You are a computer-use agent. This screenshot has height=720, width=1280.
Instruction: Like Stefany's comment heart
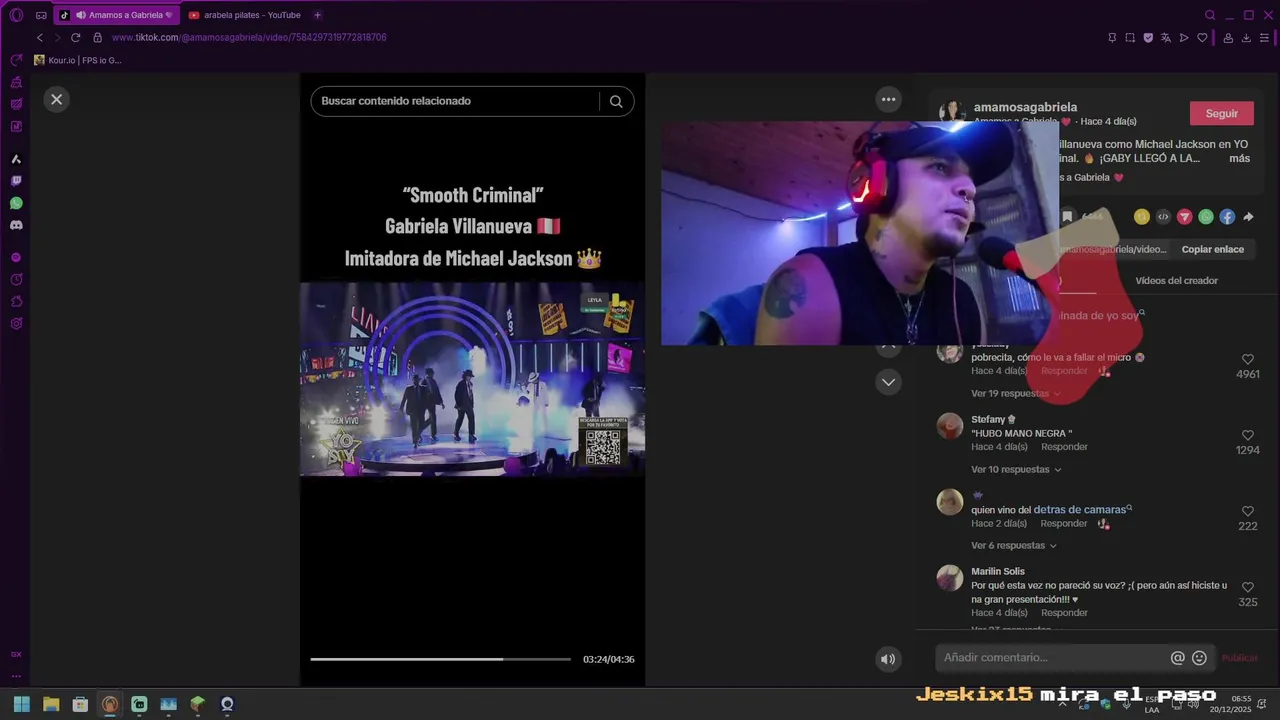pyautogui.click(x=1248, y=435)
